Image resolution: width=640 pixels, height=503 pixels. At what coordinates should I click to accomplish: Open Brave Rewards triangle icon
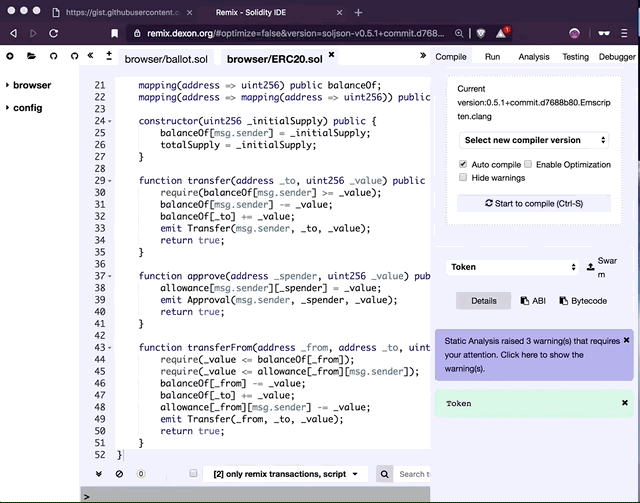(501, 33)
